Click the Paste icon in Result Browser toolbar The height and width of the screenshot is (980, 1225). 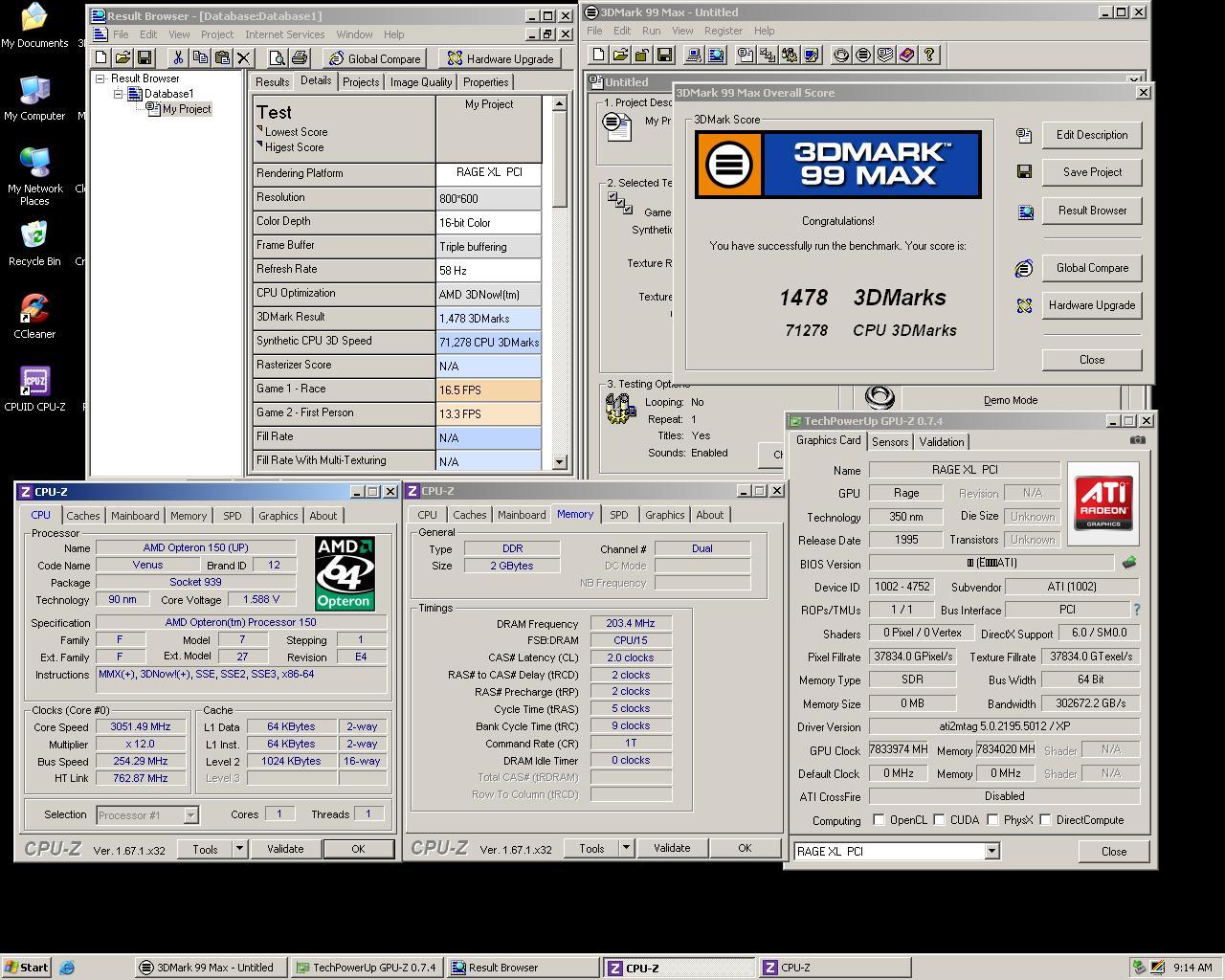tap(222, 58)
